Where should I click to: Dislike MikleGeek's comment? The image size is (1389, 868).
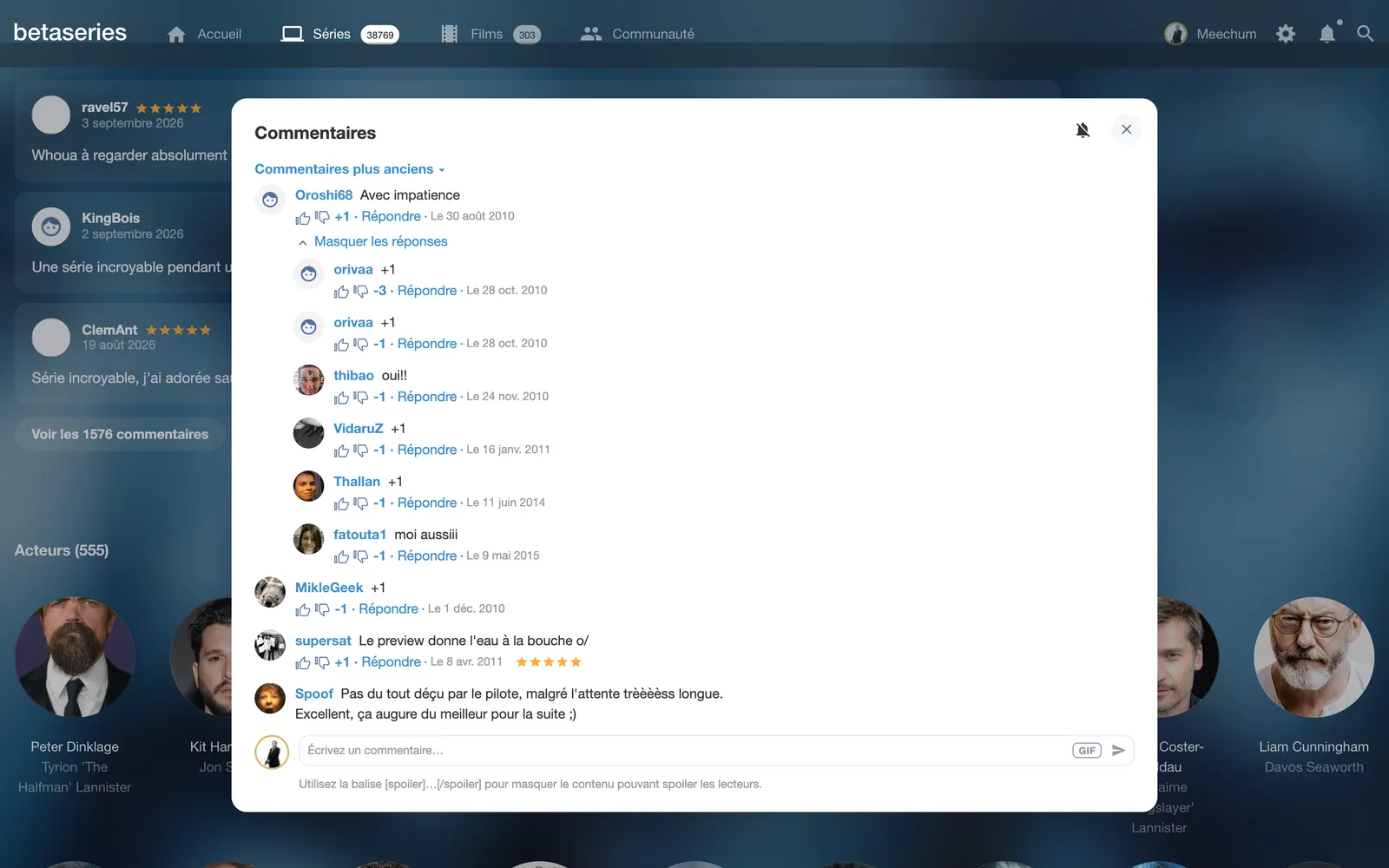point(322,609)
